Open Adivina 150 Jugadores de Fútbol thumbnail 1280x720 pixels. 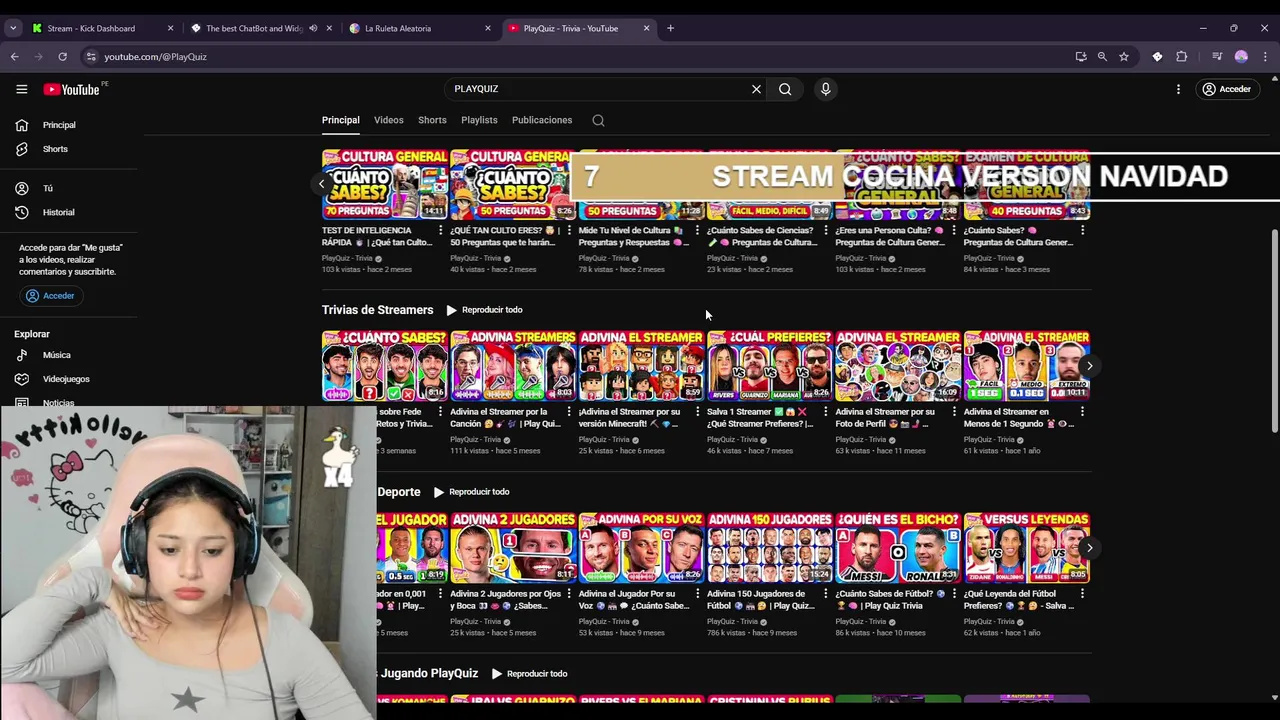tap(769, 548)
